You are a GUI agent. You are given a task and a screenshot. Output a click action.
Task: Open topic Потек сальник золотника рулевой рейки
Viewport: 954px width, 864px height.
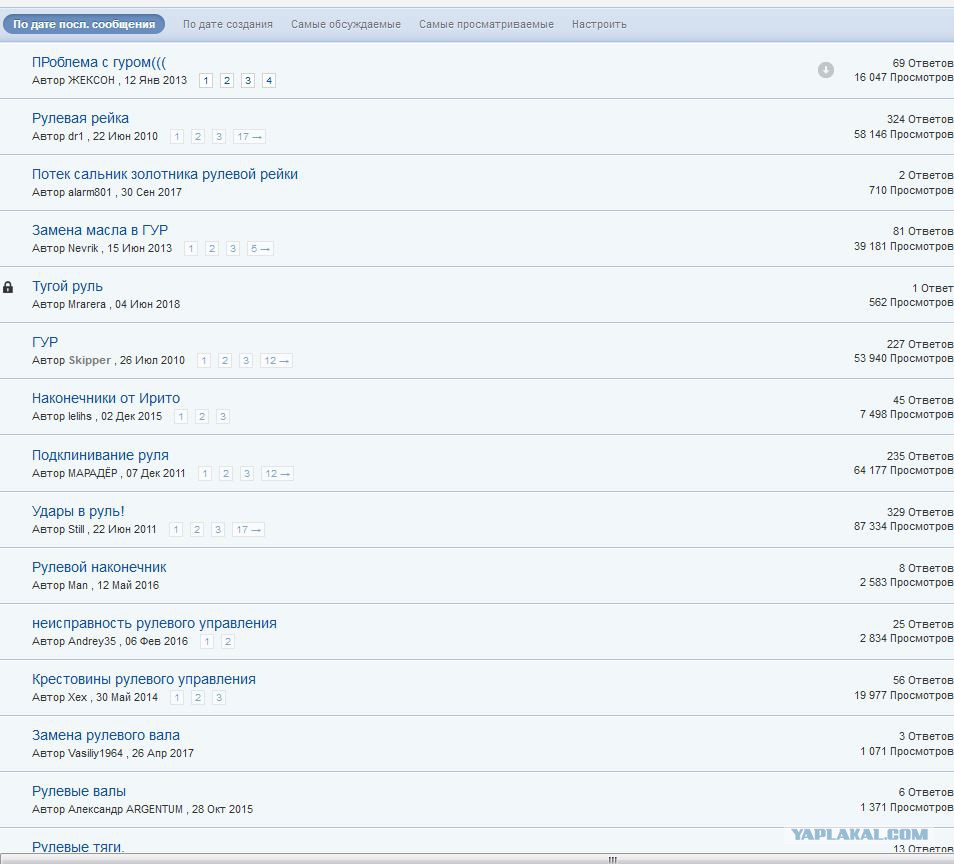coord(165,174)
